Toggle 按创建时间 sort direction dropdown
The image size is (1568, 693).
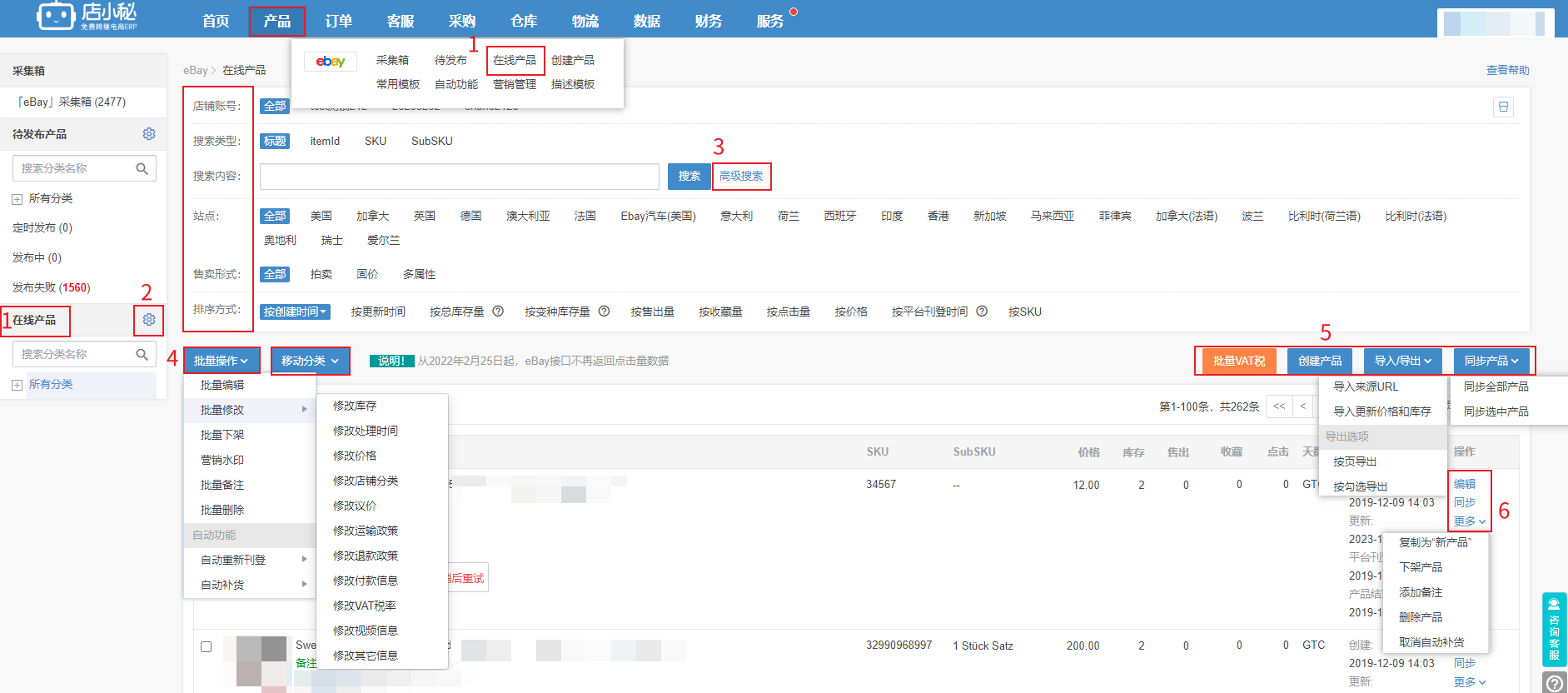295,312
